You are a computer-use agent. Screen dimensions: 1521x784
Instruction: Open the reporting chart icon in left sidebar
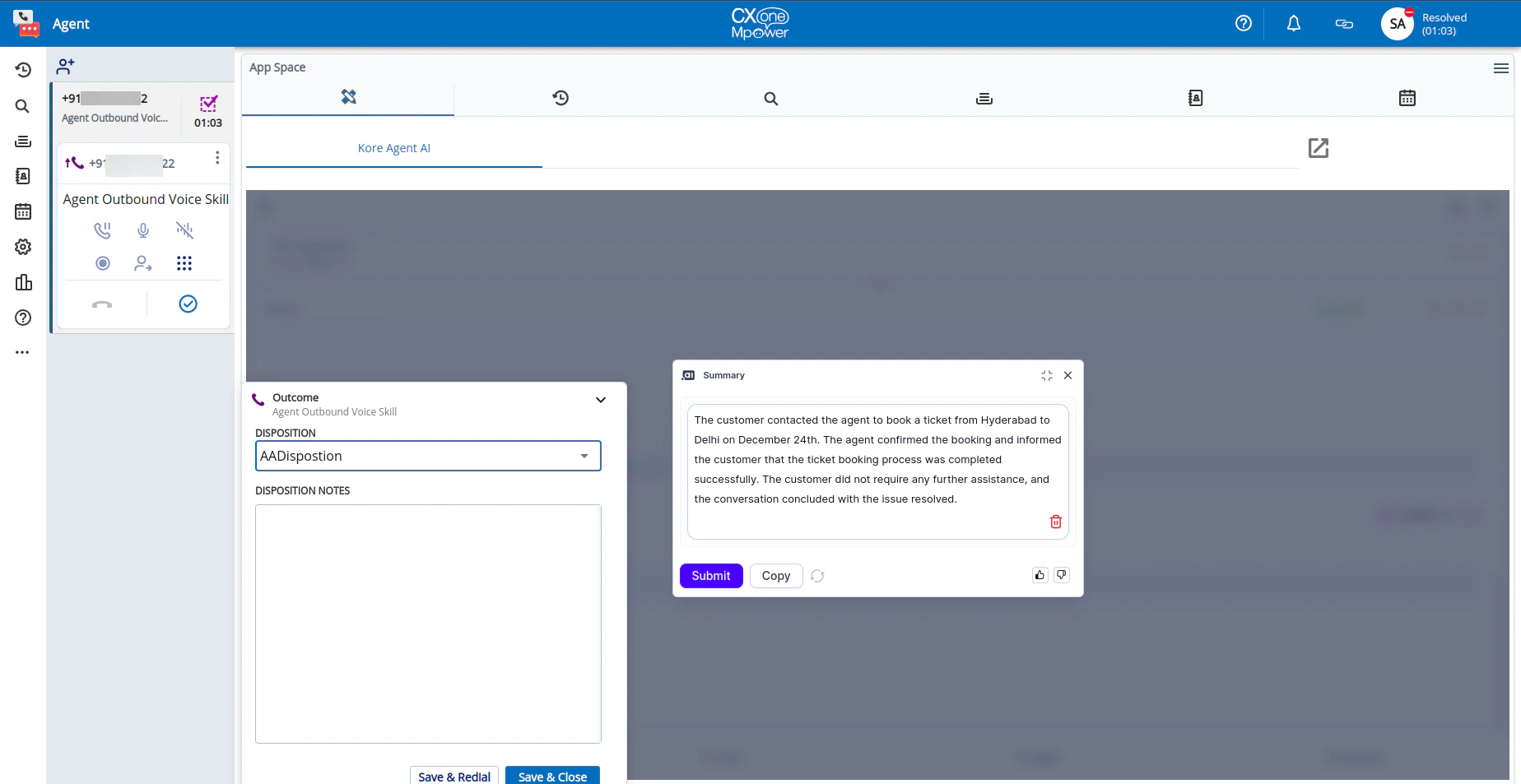point(23,282)
